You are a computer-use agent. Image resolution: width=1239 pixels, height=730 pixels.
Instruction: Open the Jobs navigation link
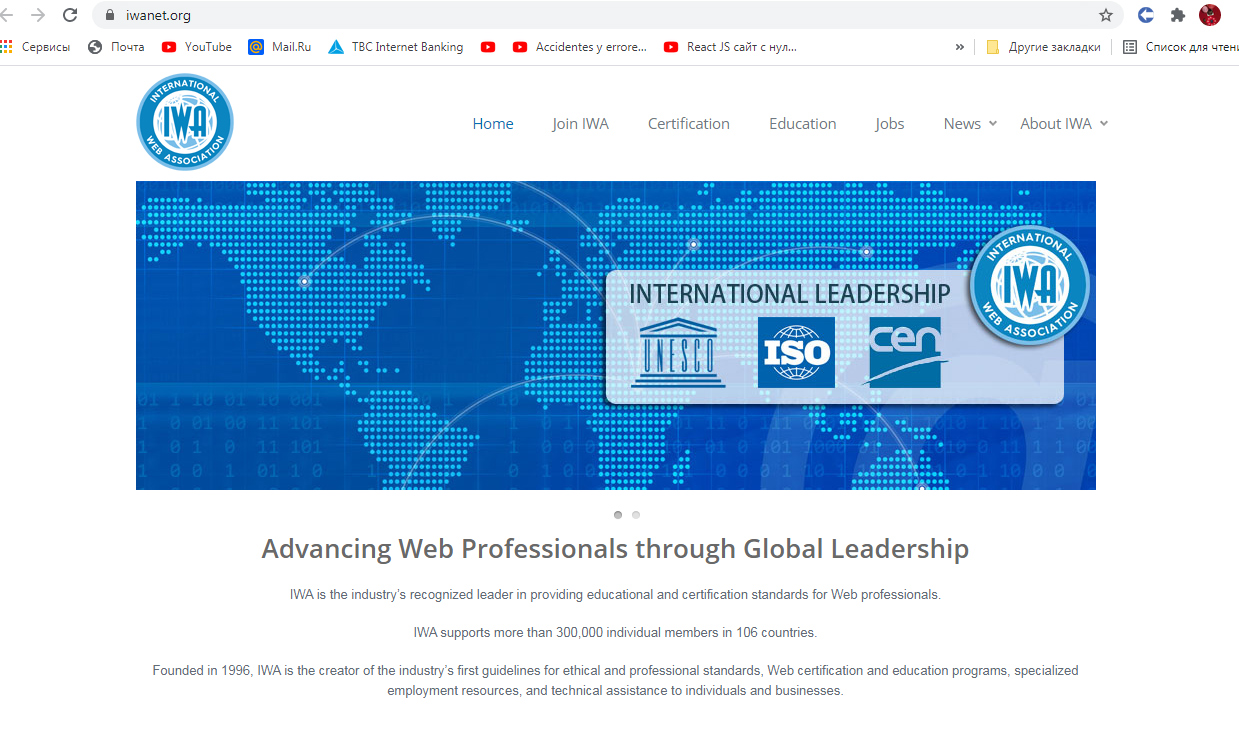(x=889, y=124)
